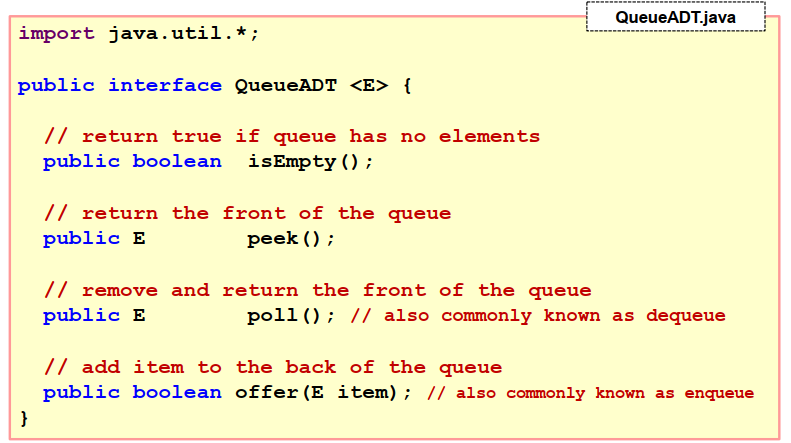The image size is (791, 443).
Task: Click the closing brace of the interface
Action: pos(24,418)
